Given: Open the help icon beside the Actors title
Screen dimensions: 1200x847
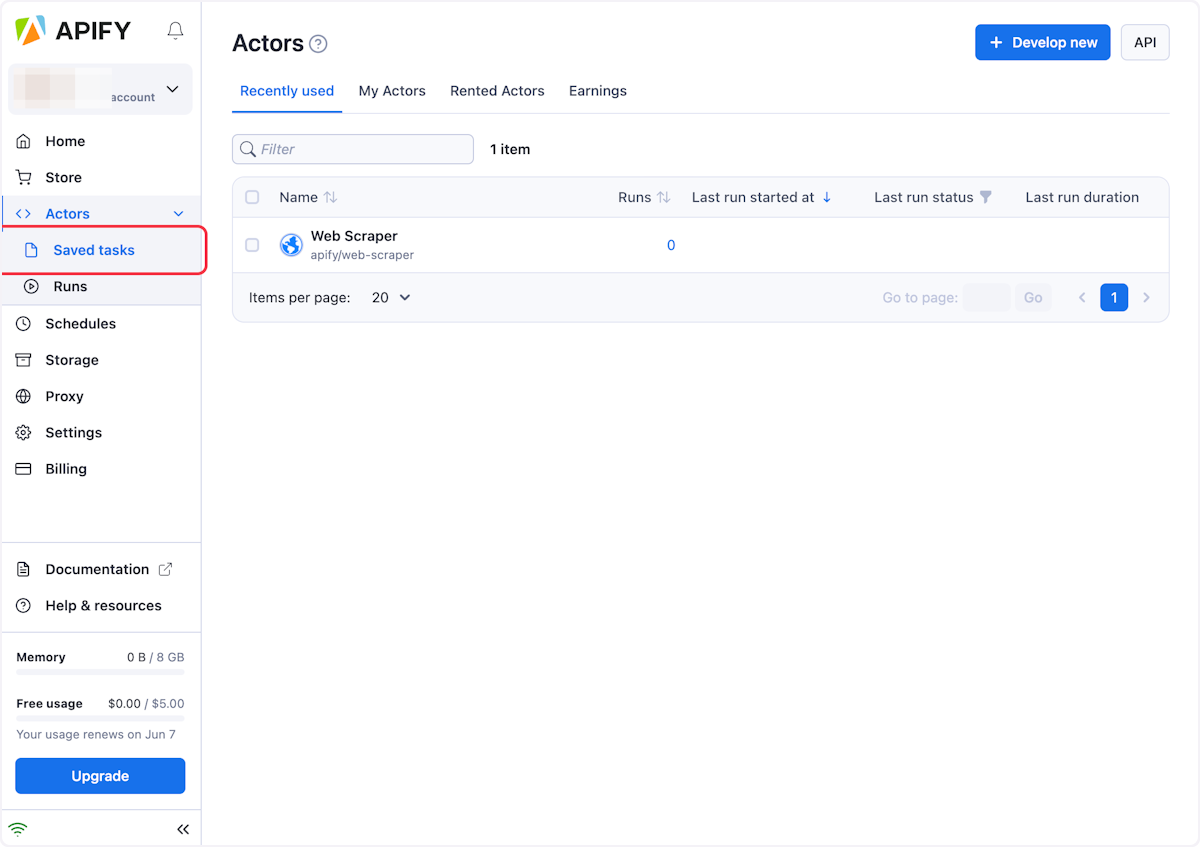Looking at the screenshot, I should pos(318,44).
